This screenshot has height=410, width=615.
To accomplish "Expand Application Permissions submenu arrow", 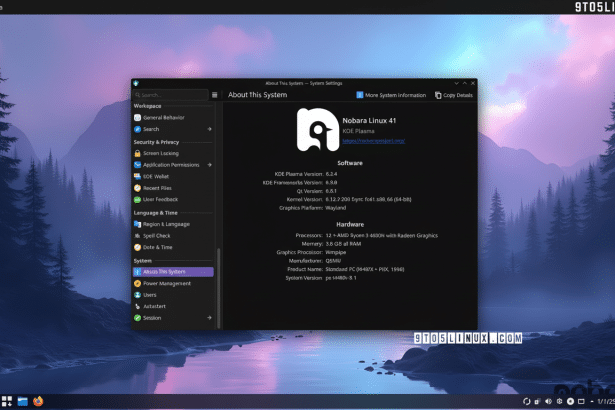I will click(209, 165).
